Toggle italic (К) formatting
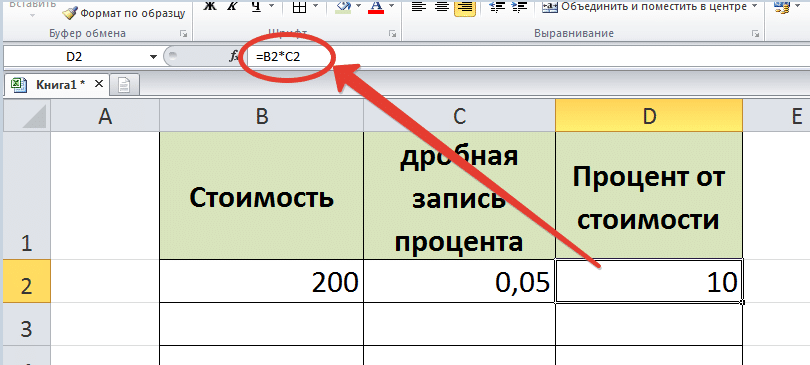 [231, 6]
